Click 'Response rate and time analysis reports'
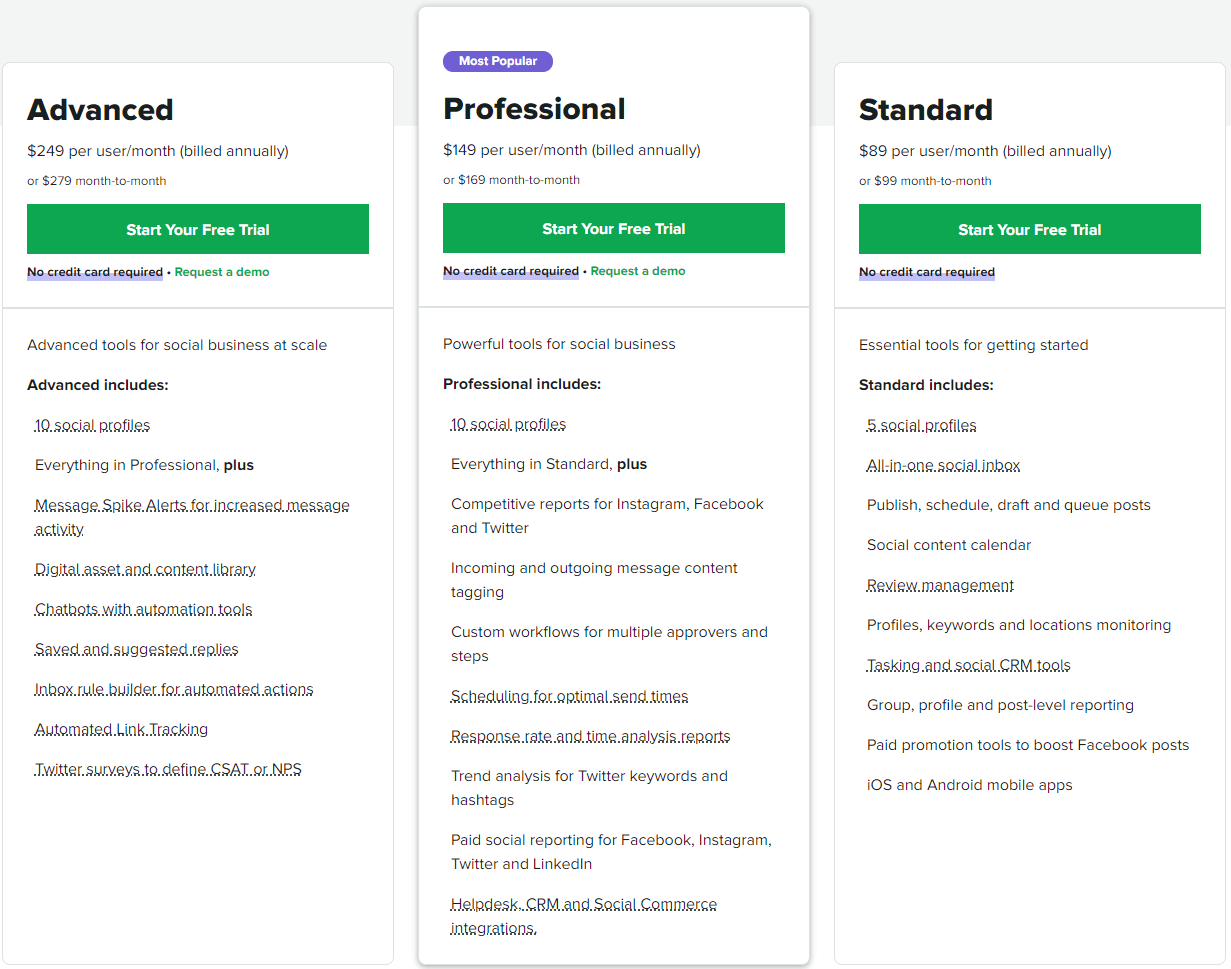This screenshot has width=1231, height=969. tap(591, 736)
